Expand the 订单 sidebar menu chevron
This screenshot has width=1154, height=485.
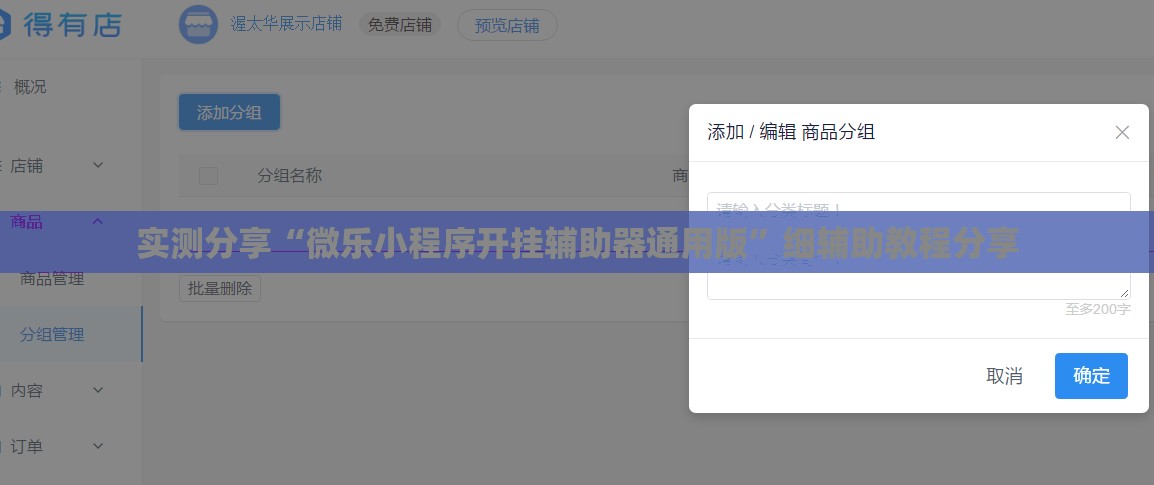click(98, 446)
